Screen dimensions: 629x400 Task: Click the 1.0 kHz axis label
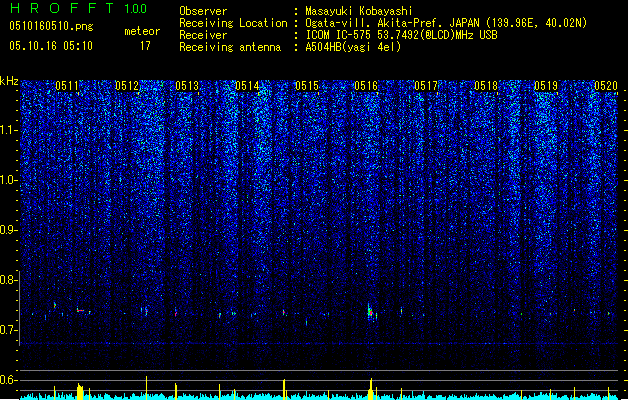(8, 180)
